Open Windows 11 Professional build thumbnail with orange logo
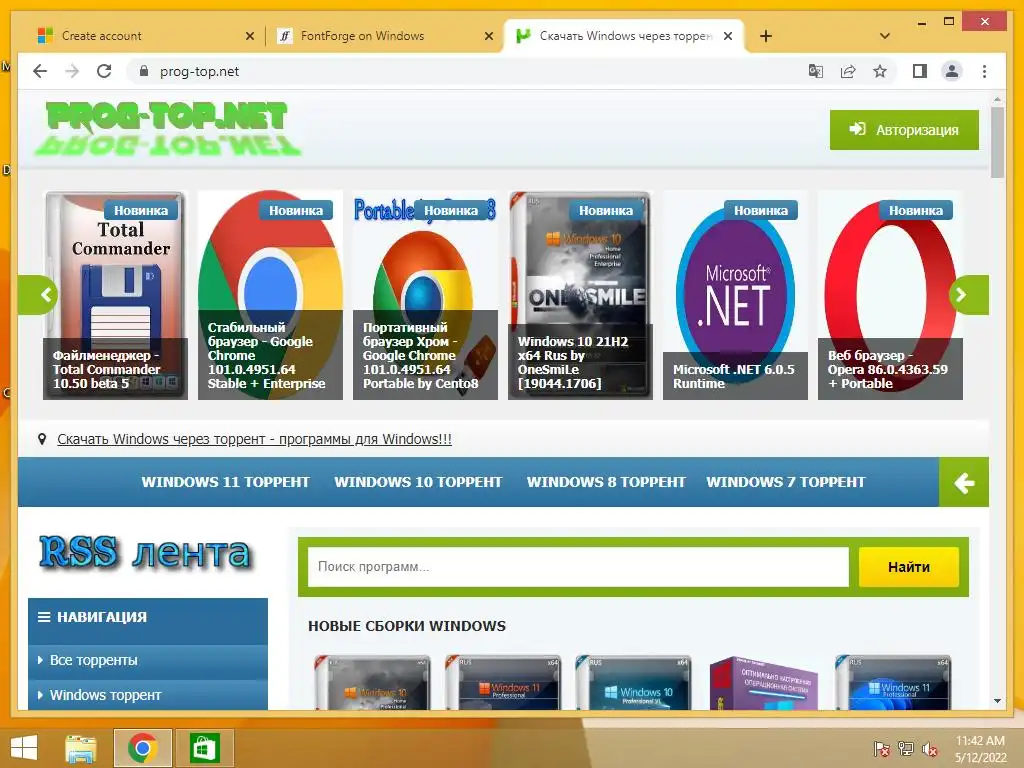The image size is (1024, 768). 503,683
